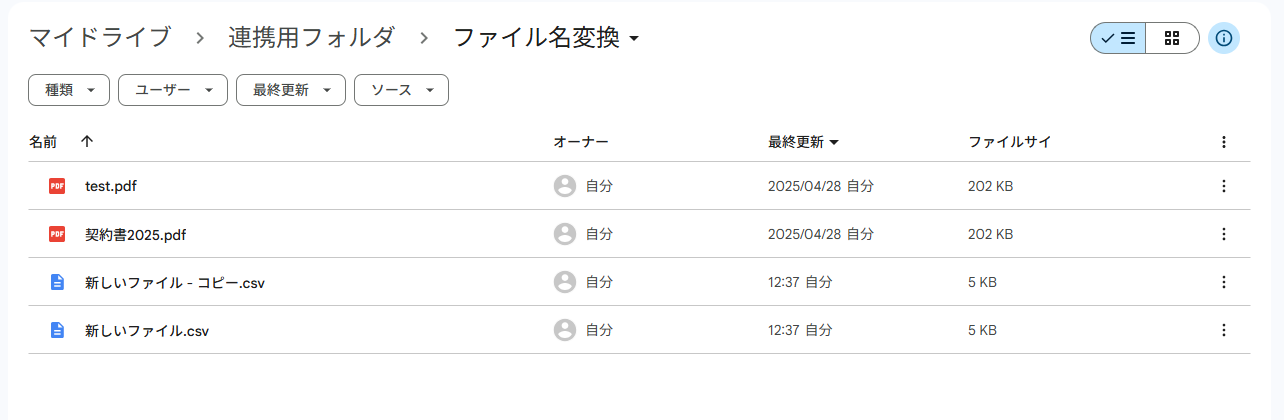This screenshot has width=1284, height=420.
Task: Switch to list layout view
Action: pyautogui.click(x=1118, y=38)
